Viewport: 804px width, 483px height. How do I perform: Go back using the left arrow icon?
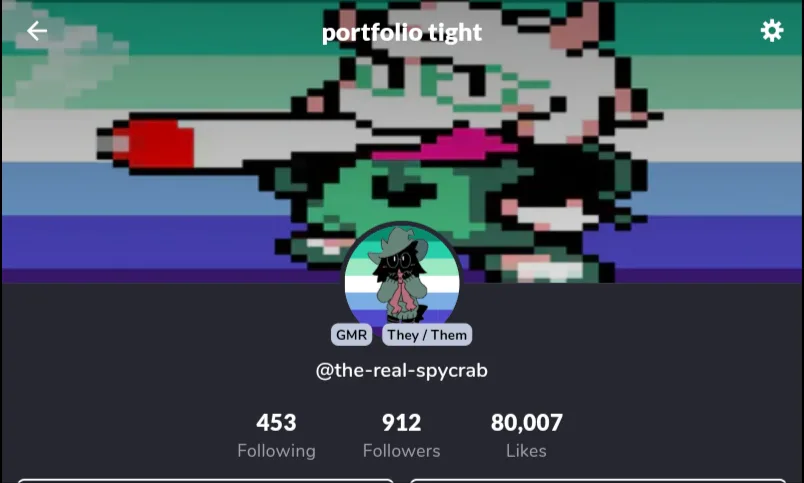[x=37, y=31]
